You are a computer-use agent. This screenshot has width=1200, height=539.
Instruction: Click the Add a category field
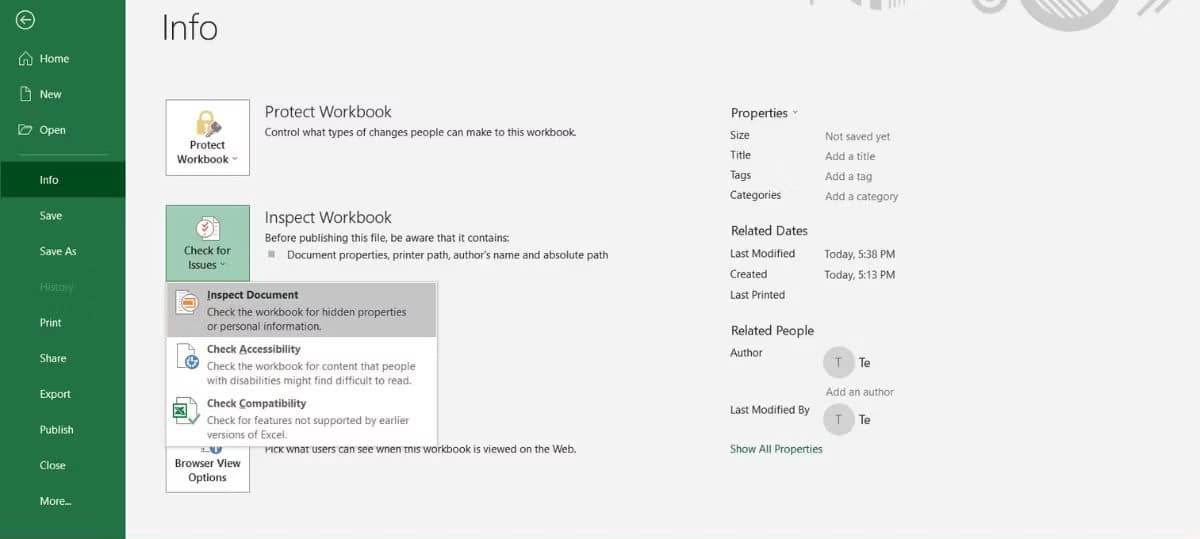[861, 196]
